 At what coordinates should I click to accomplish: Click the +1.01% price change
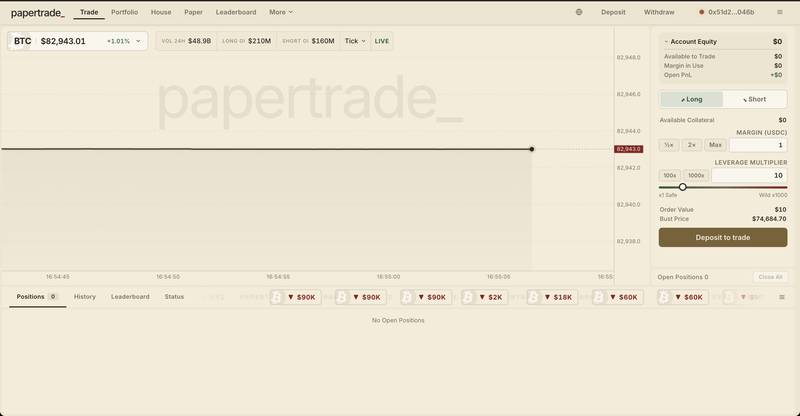point(118,41)
